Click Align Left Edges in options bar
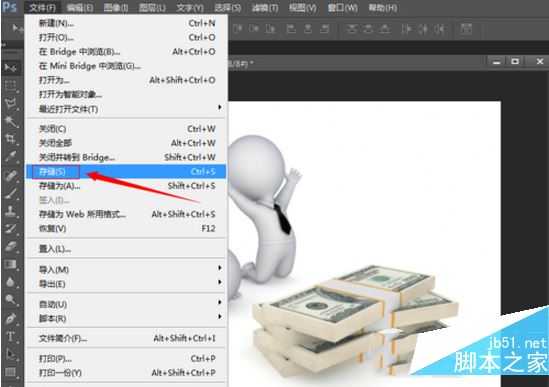The image size is (549, 387). tap(291, 29)
